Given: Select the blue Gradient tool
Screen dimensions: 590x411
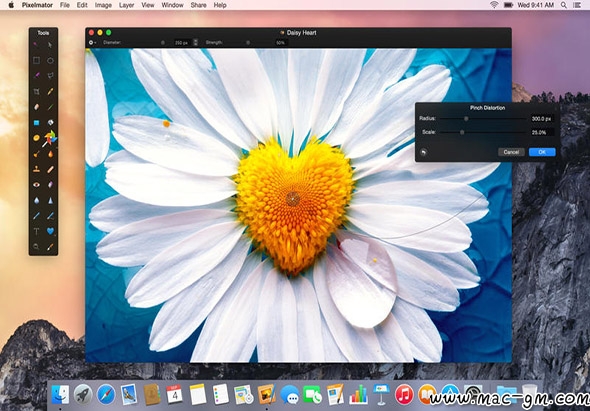Looking at the screenshot, I should pos(36,122).
